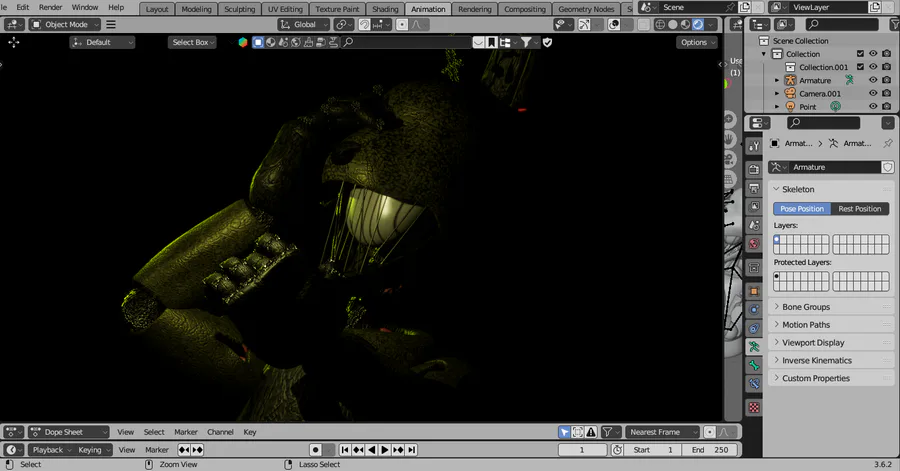
Task: Switch to material preview shading
Action: click(685, 25)
